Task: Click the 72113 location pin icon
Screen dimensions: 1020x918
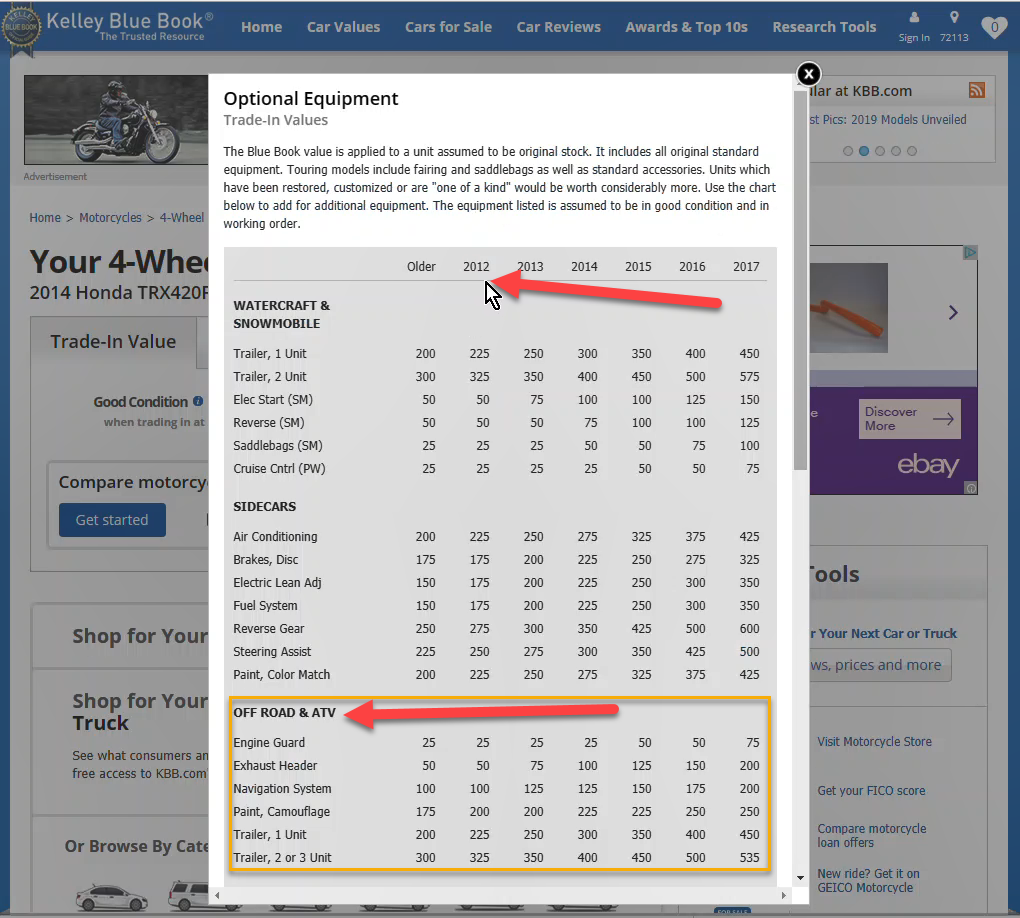Action: tap(954, 18)
